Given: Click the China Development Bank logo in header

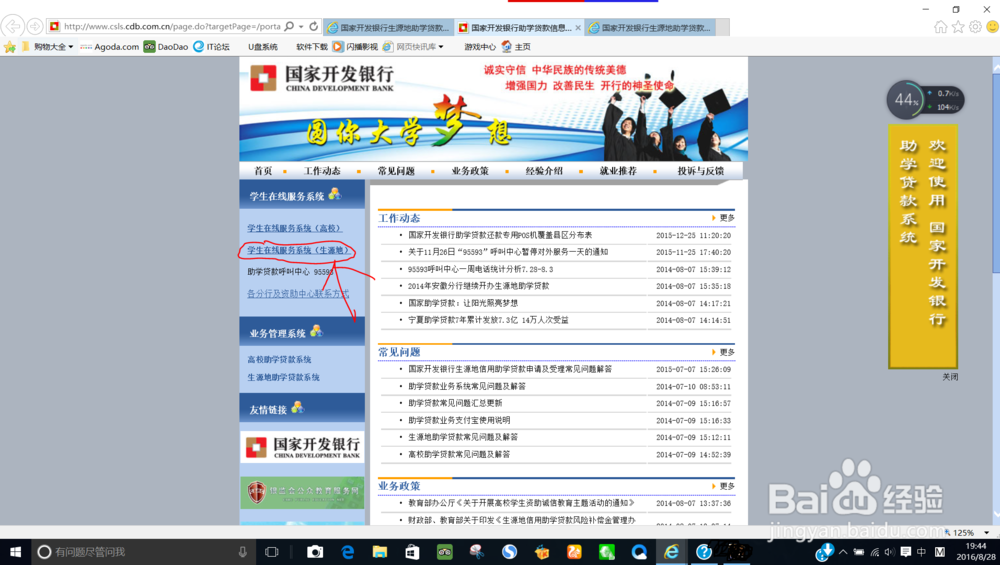Looking at the screenshot, I should pyautogui.click(x=322, y=78).
